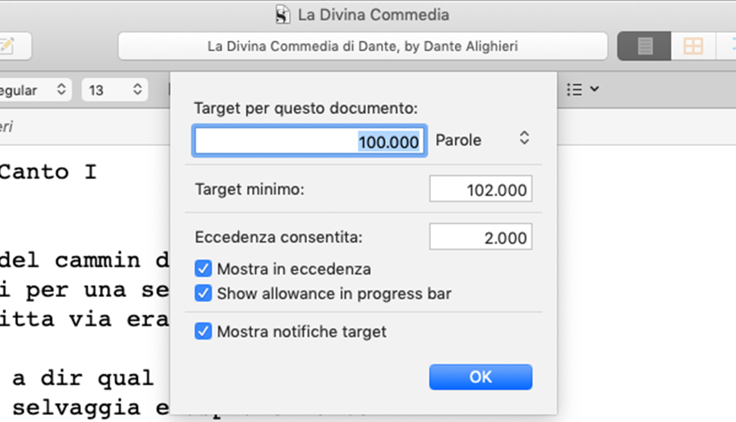Screen dimensions: 736x422
Task: Expand the list style chevron arrow
Action: click(x=594, y=89)
